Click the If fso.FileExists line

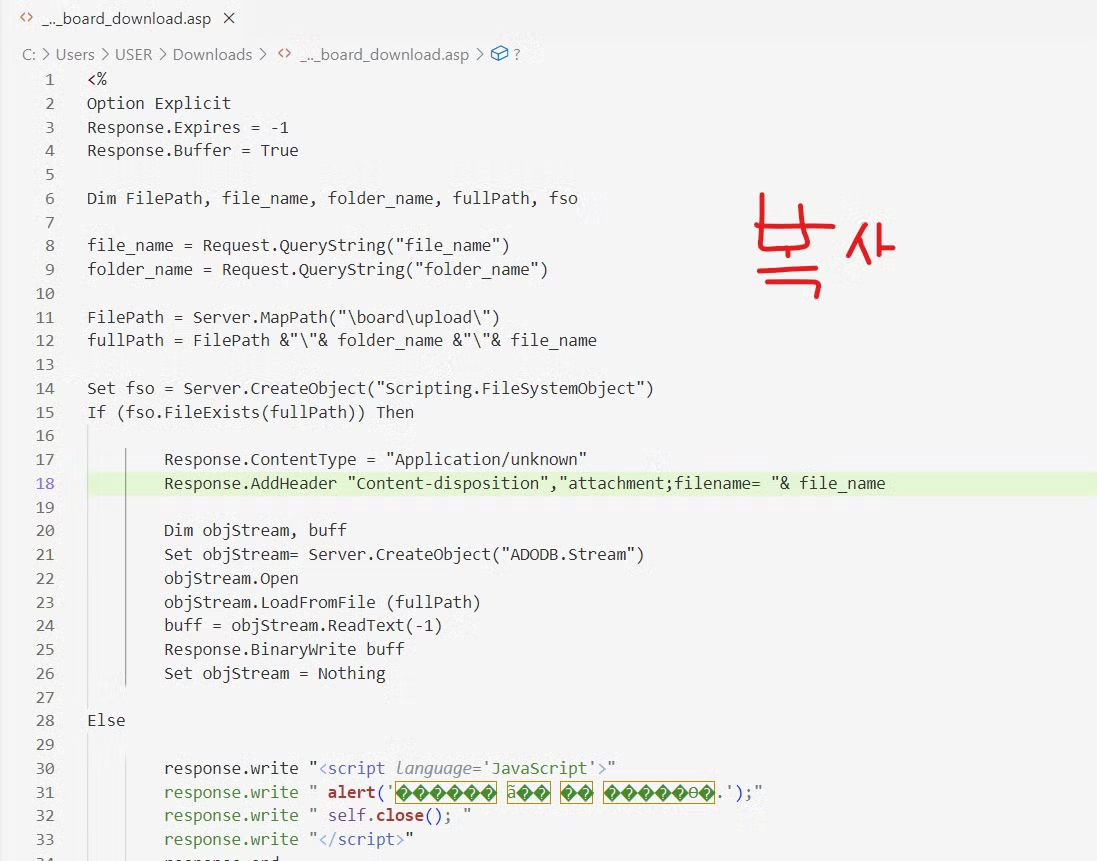[250, 412]
